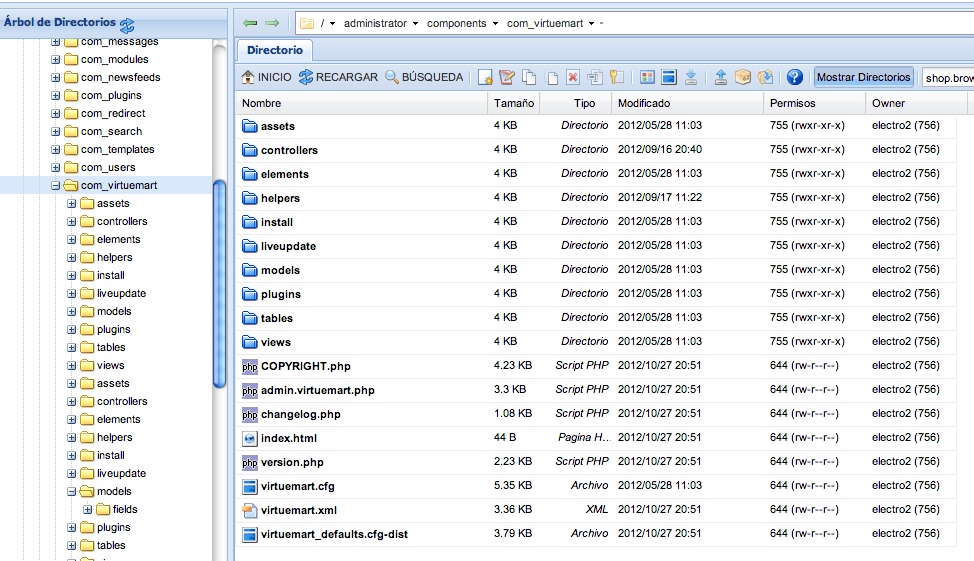Select com_search in the directory tree
The width and height of the screenshot is (974, 561).
pyautogui.click(x=111, y=132)
